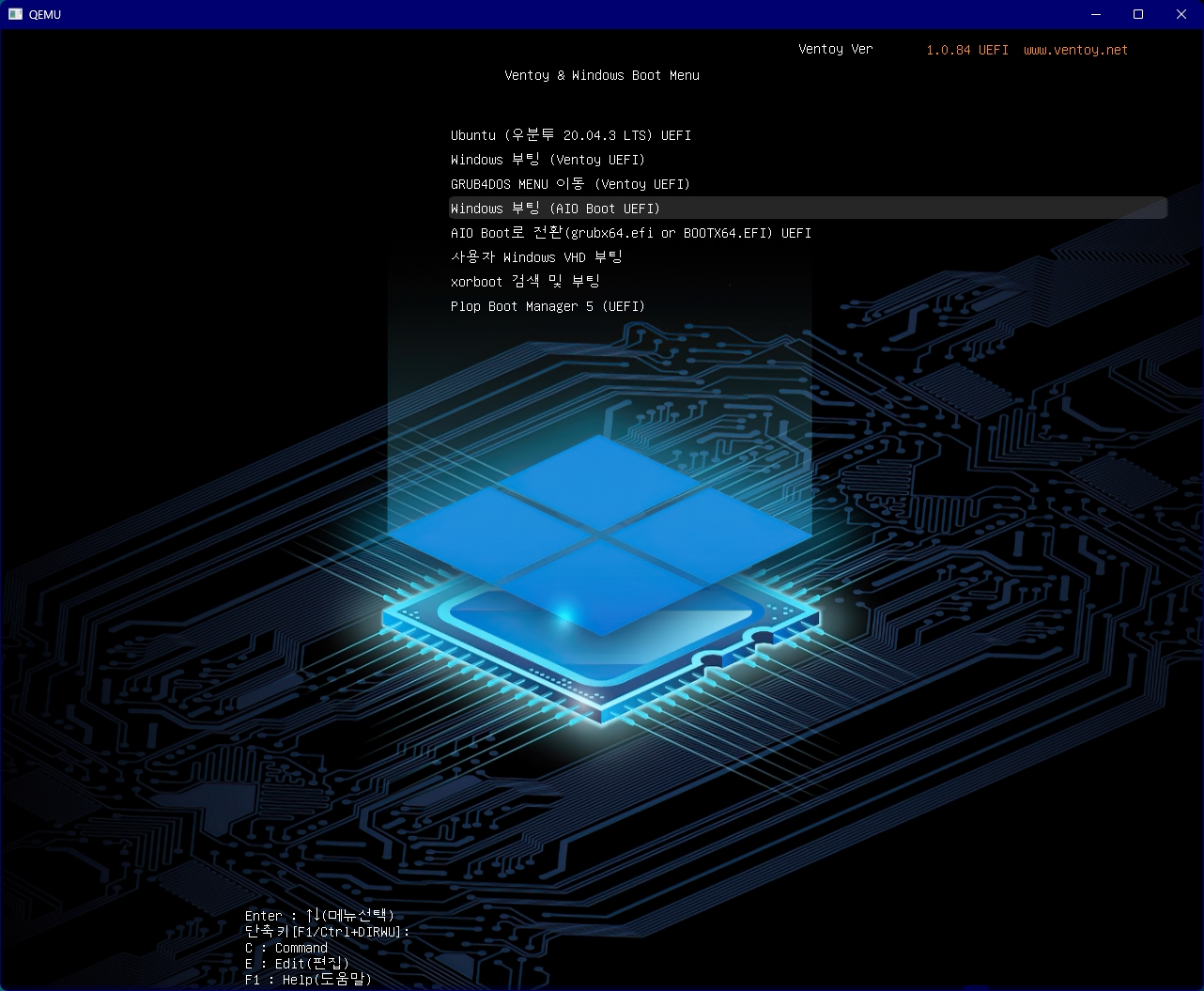Image resolution: width=1204 pixels, height=991 pixels.
Task: Select Windows 부팅 (AIO Boot UEFI)
Action: point(808,209)
